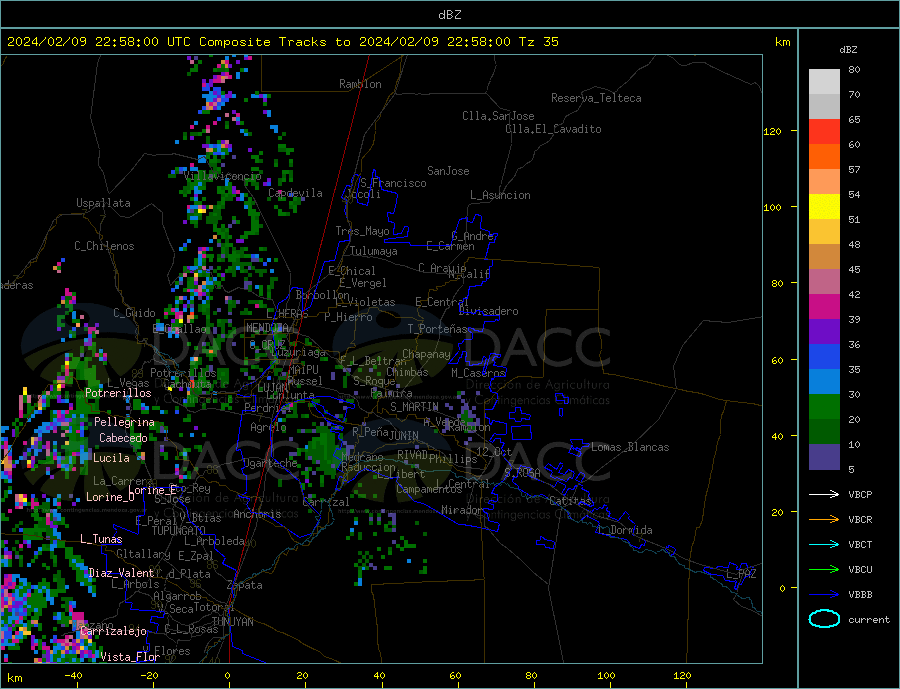Click the UTC Composite Tracks timestamp header

pos(282,42)
